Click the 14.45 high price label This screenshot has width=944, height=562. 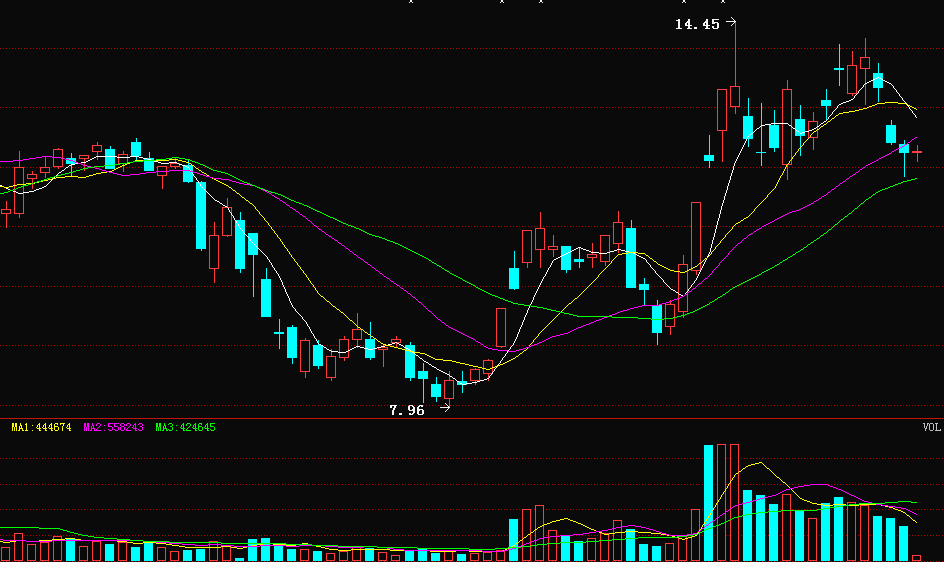697,25
